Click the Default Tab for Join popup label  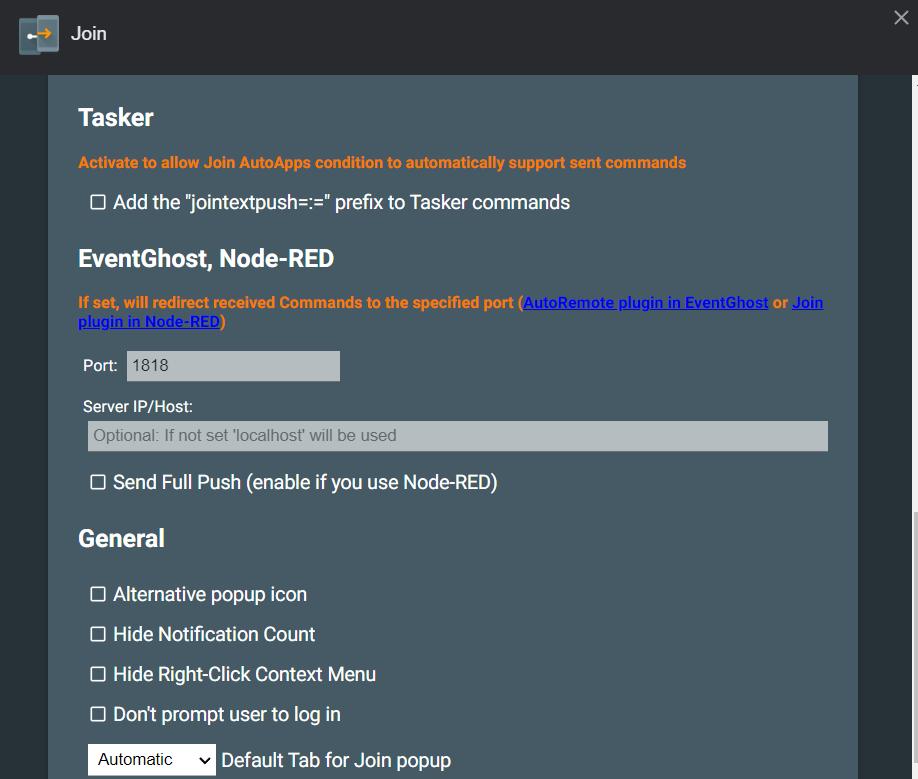336,761
